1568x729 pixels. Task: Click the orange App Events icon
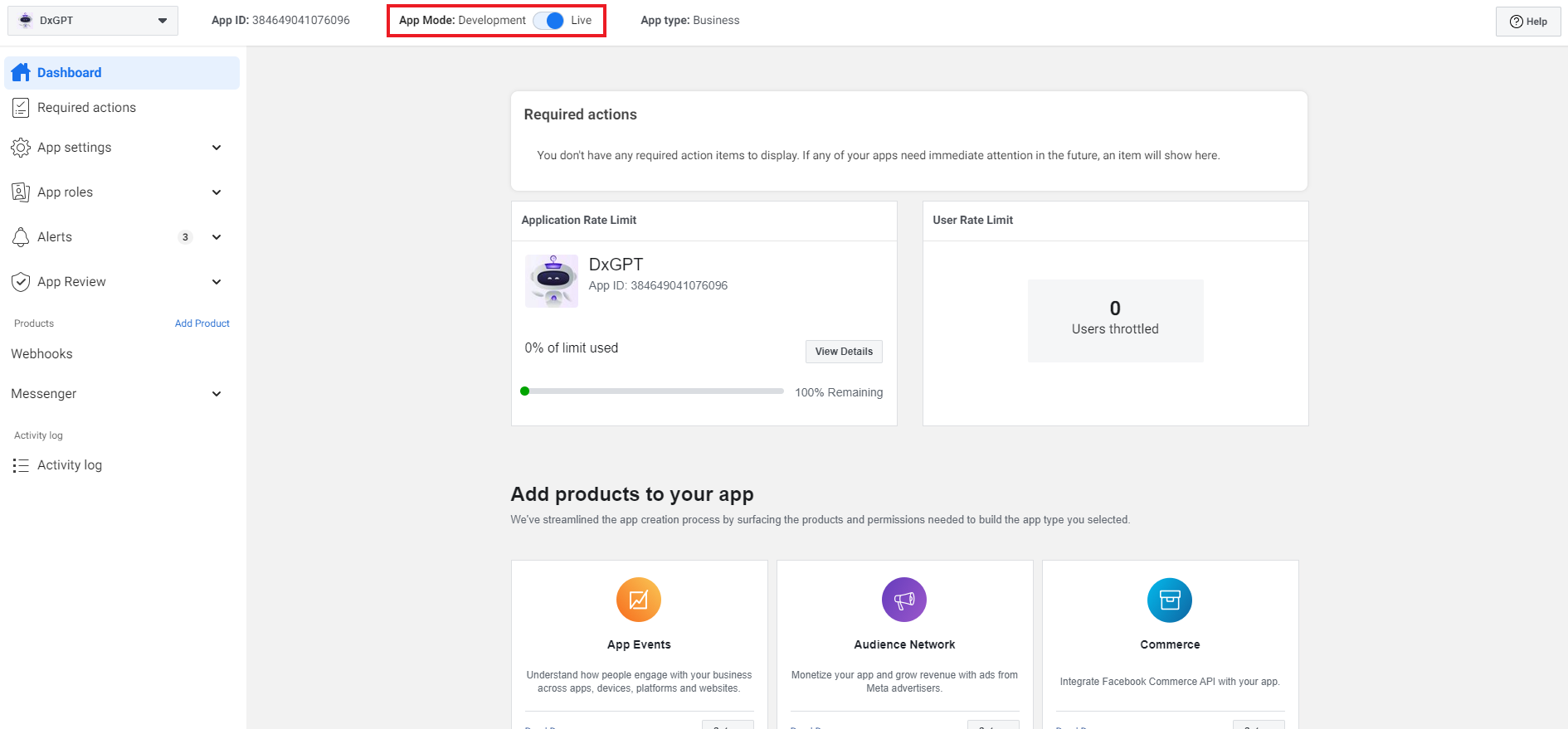(638, 600)
